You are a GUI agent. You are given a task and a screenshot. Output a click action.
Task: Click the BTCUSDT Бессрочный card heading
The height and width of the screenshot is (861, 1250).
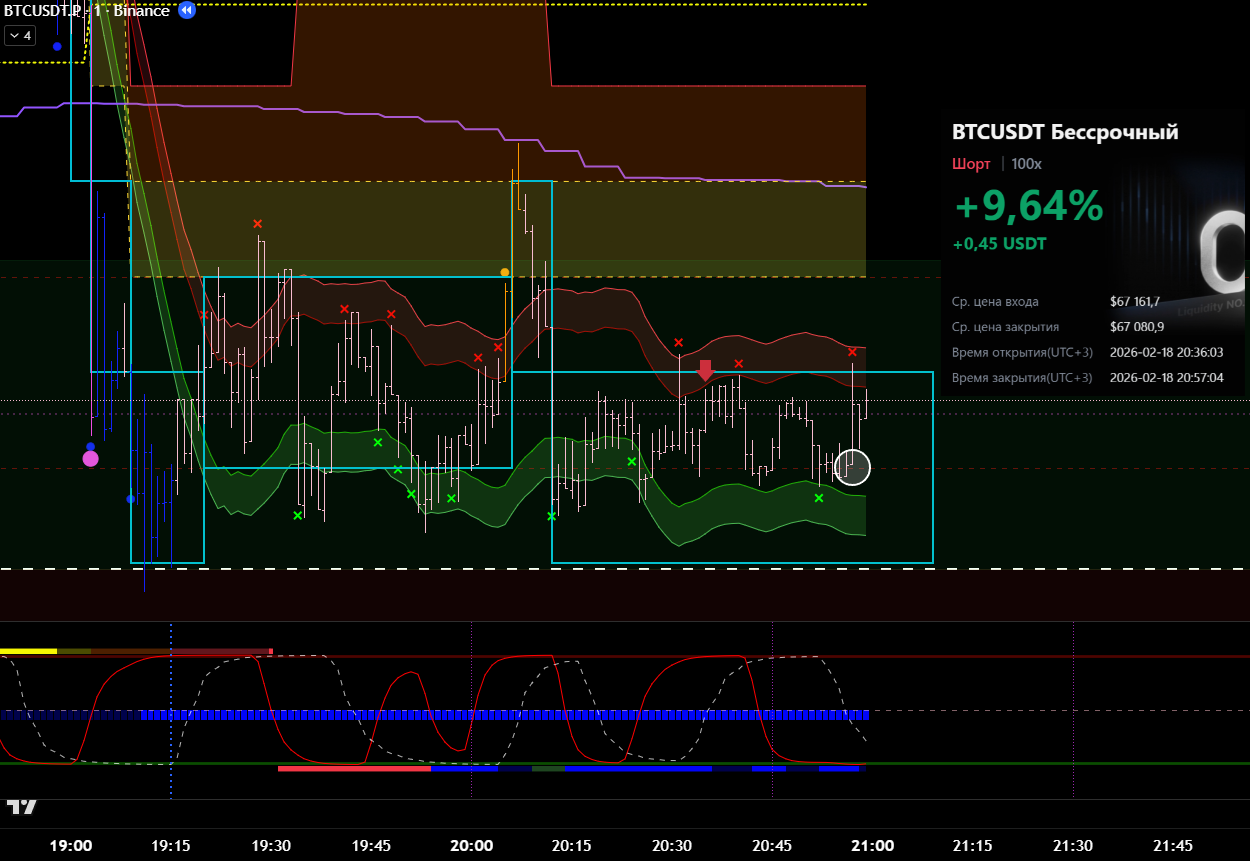(x=1065, y=132)
